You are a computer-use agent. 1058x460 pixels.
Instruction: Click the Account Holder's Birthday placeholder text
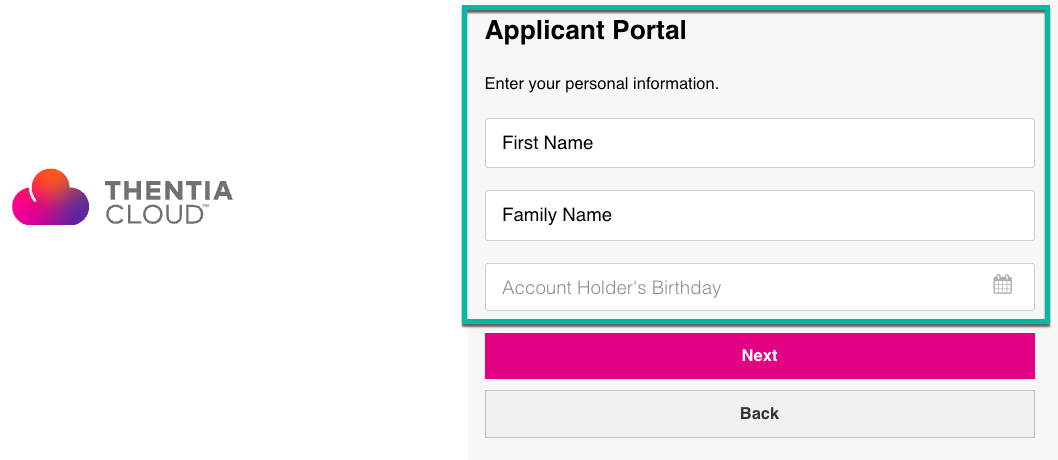point(611,288)
